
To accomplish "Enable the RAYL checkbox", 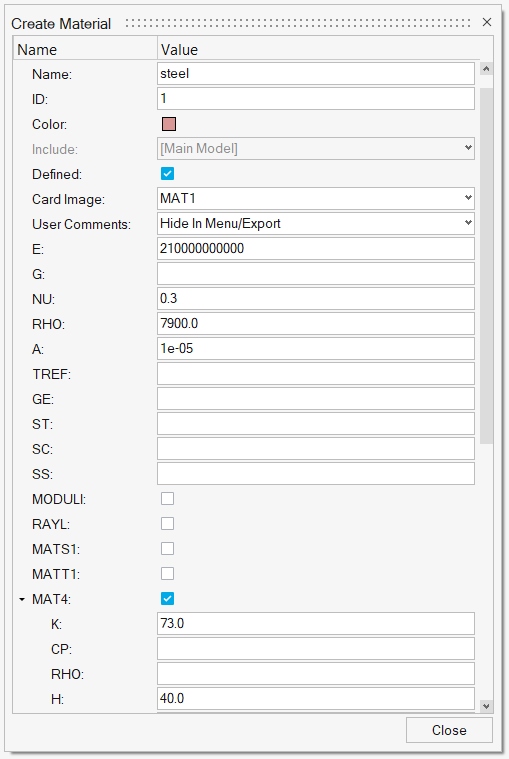I will click(x=167, y=524).
